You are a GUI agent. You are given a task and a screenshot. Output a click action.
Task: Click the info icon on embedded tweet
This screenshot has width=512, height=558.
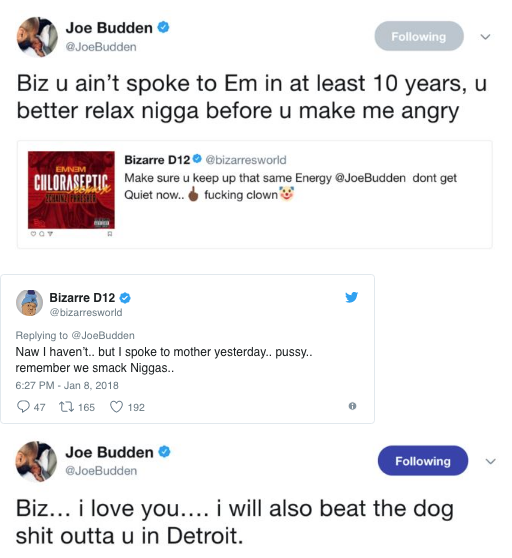(352, 406)
